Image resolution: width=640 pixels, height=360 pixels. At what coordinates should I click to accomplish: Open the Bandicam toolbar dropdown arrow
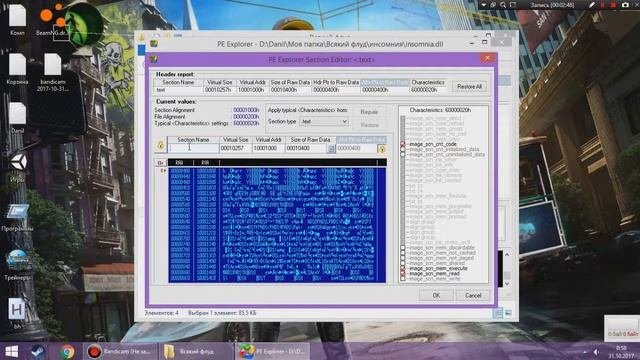pyautogui.click(x=484, y=5)
